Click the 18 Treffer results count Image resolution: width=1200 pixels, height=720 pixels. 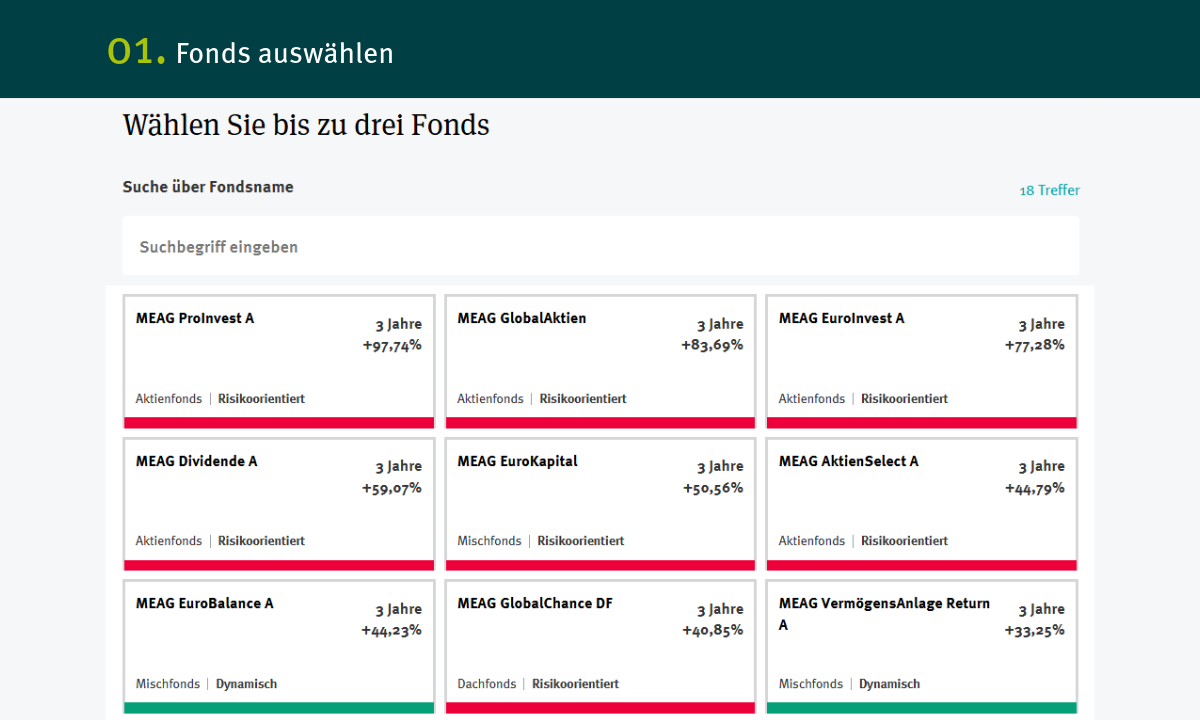tap(1049, 190)
